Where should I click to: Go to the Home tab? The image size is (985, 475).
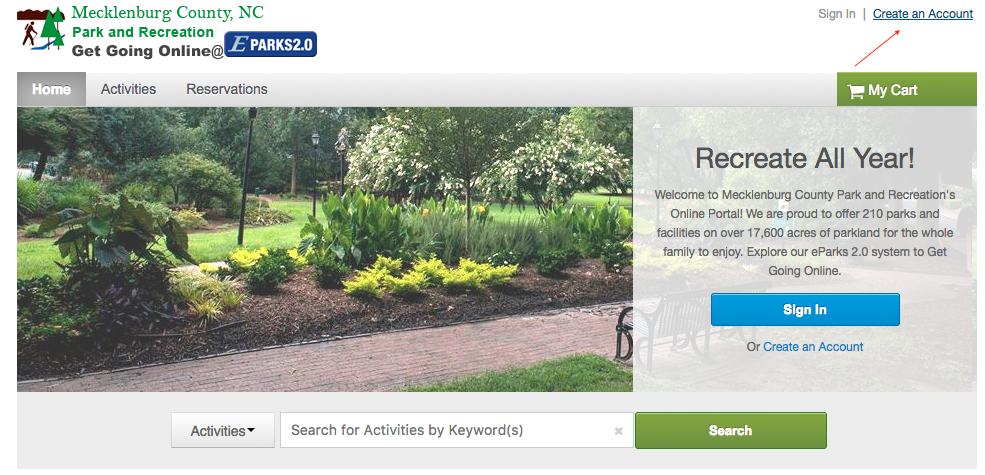(52, 89)
